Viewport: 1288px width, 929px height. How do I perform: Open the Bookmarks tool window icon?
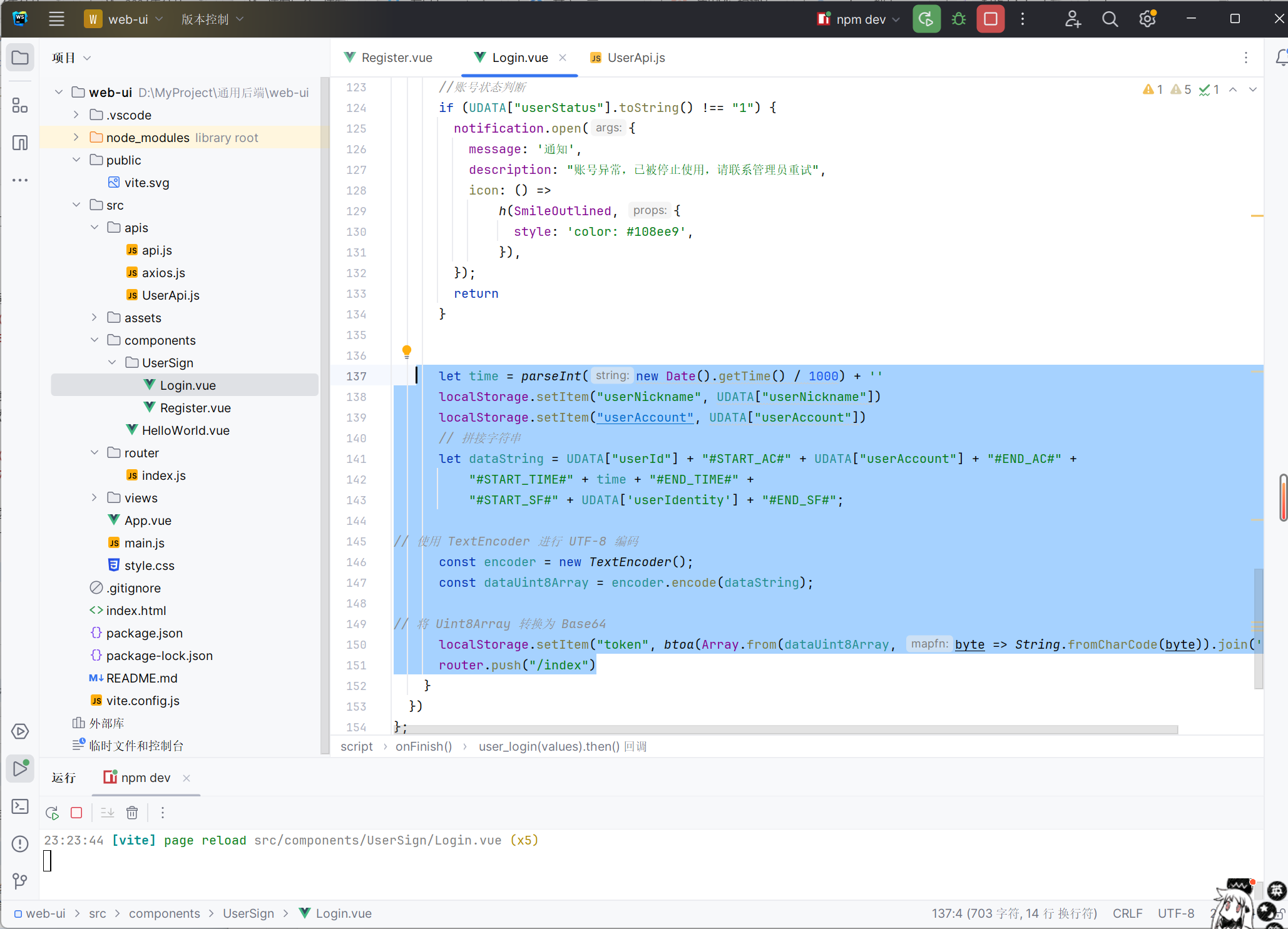20,143
